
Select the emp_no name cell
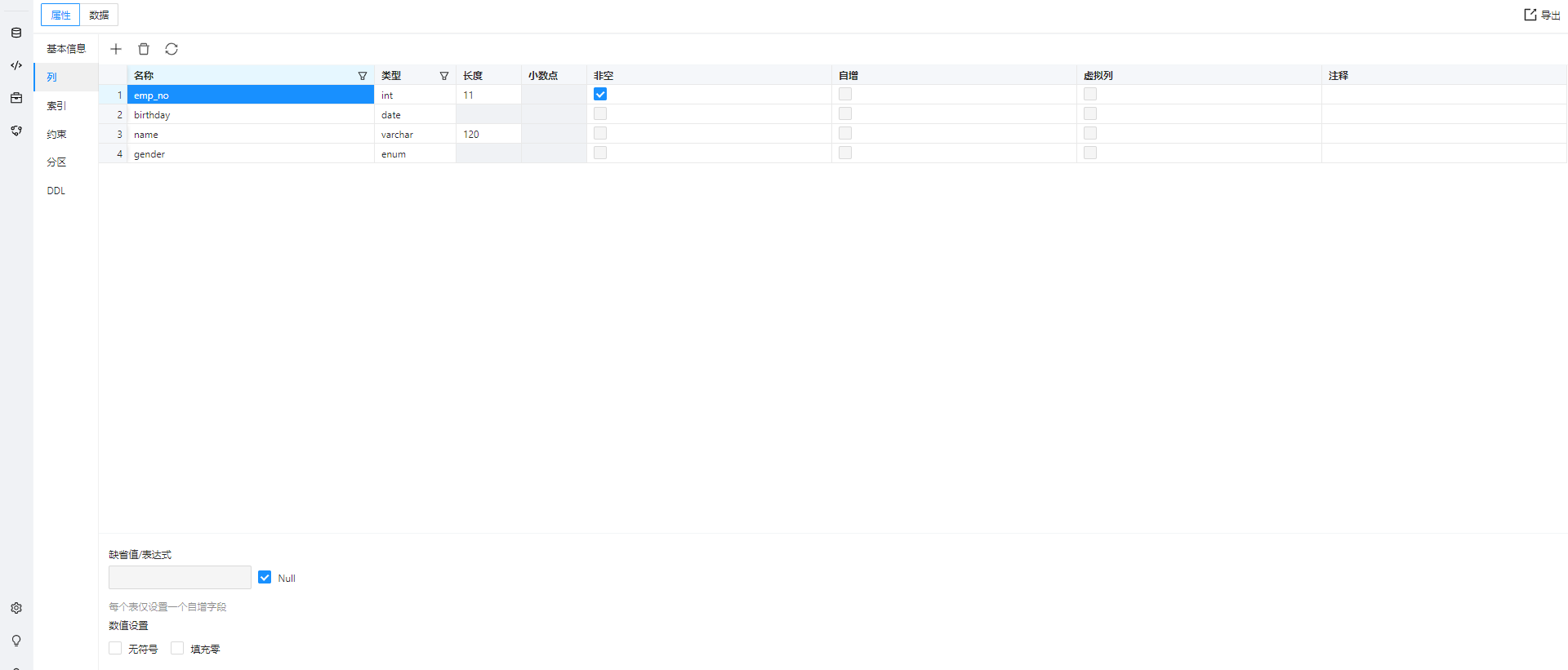coord(251,95)
